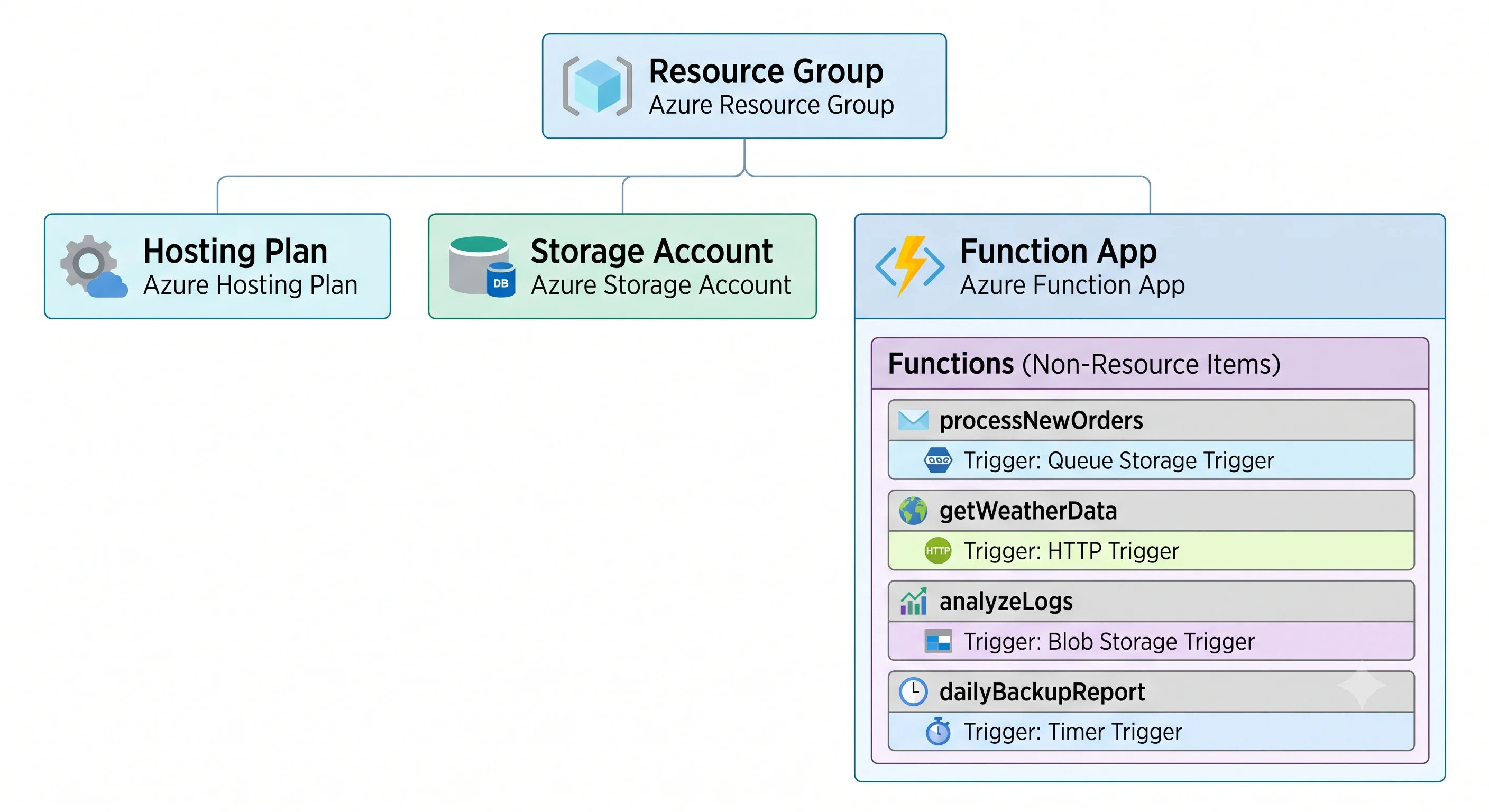The height and width of the screenshot is (812, 1489).
Task: Click the green HTTP trigger badge icon
Action: (937, 551)
